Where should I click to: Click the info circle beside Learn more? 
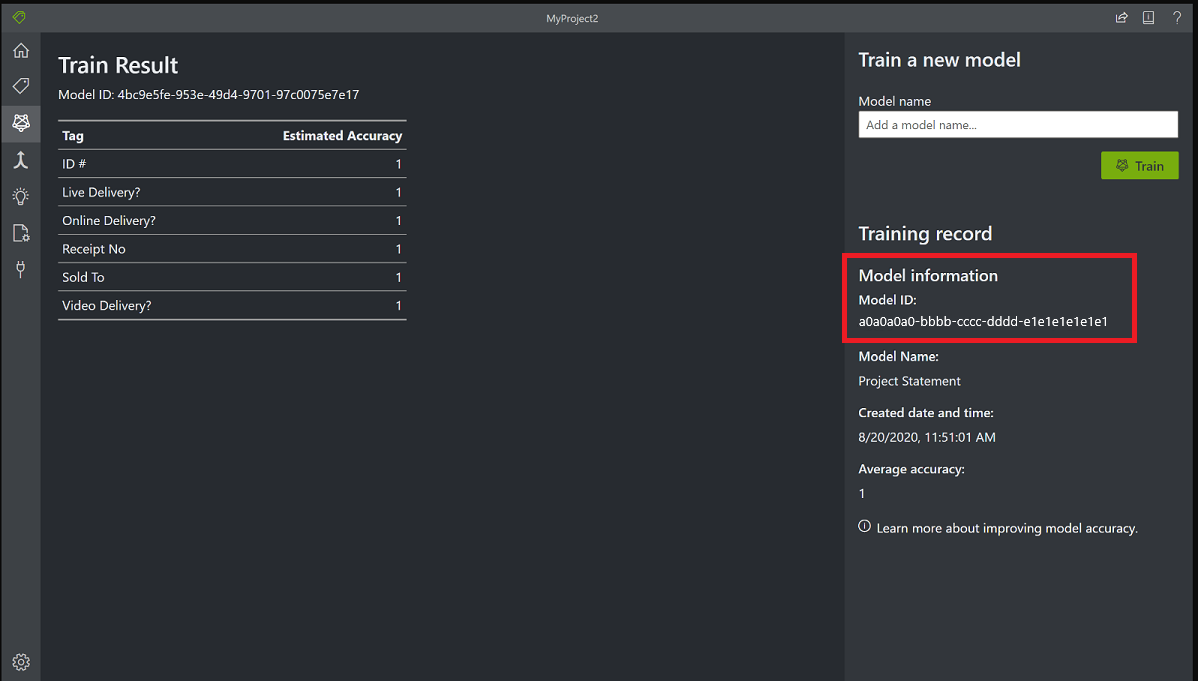tap(864, 526)
